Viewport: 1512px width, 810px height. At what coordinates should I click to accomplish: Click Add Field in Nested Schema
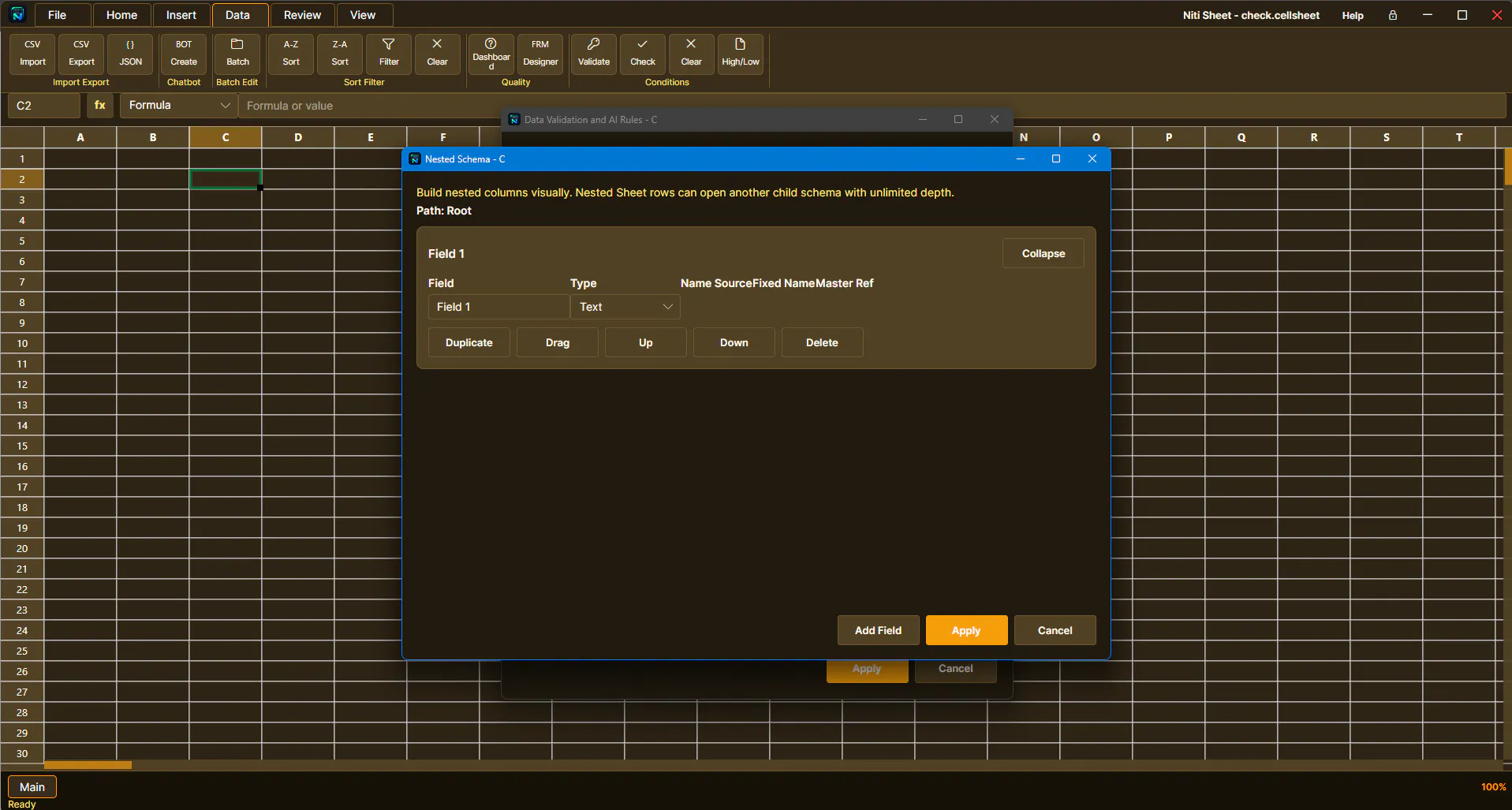point(879,630)
